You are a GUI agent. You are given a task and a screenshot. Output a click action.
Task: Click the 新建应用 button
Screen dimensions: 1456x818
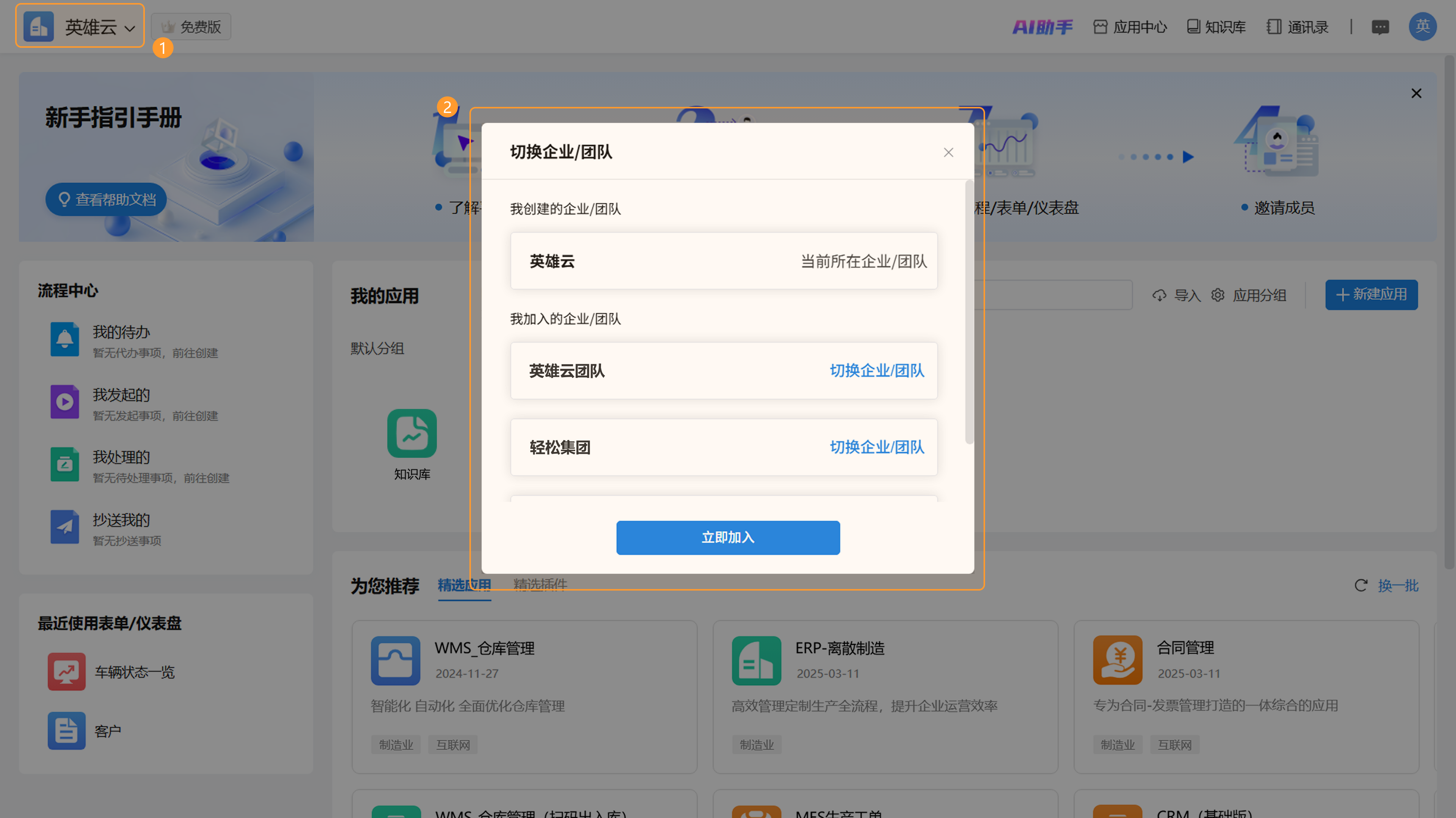tap(1371, 294)
